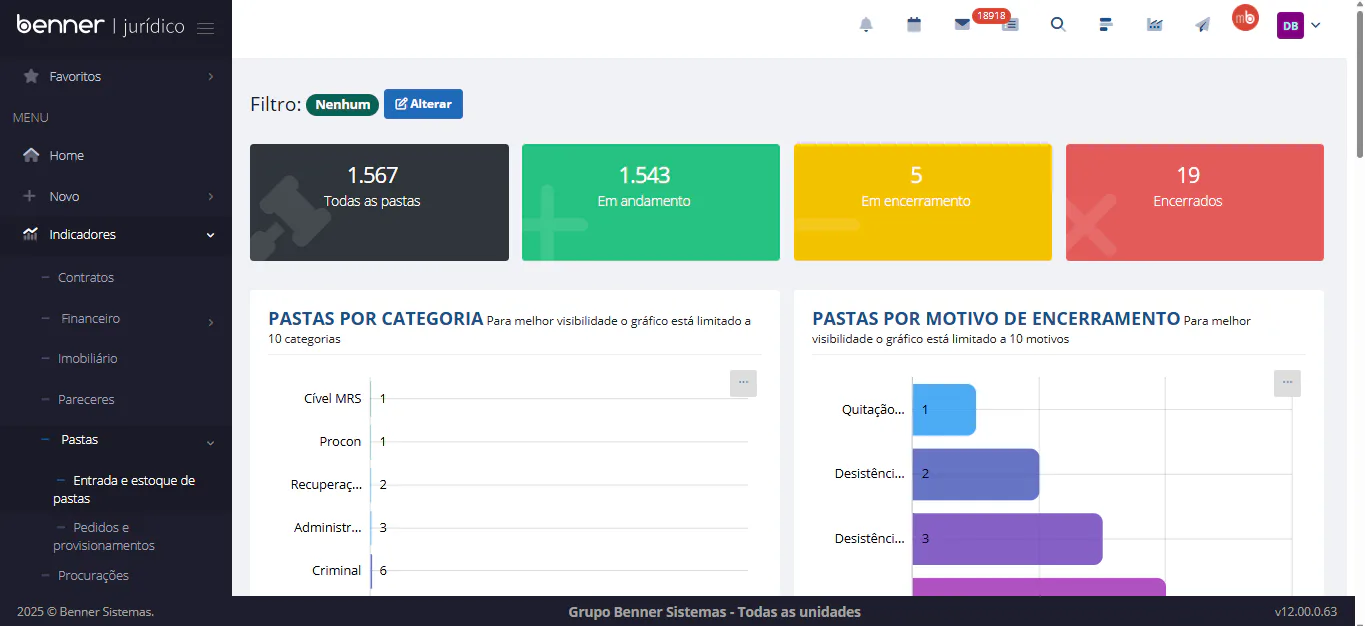The height and width of the screenshot is (626, 1365).
Task: Toggle the sidebar hamburger menu
Action: [205, 28]
